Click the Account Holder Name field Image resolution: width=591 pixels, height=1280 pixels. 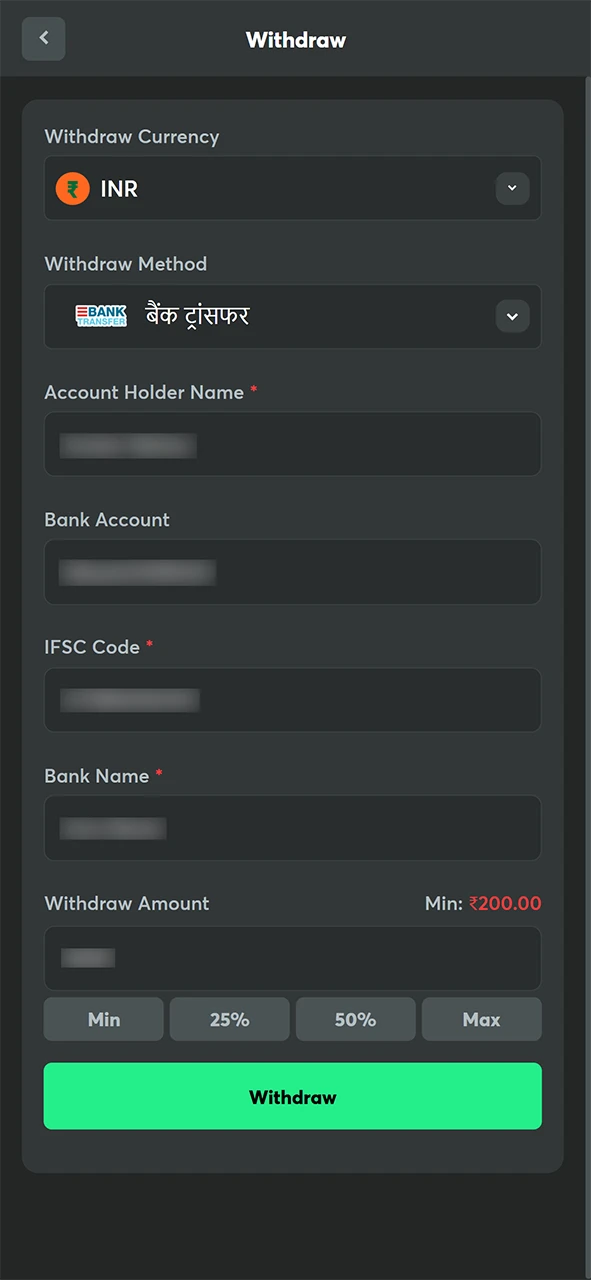(x=293, y=444)
